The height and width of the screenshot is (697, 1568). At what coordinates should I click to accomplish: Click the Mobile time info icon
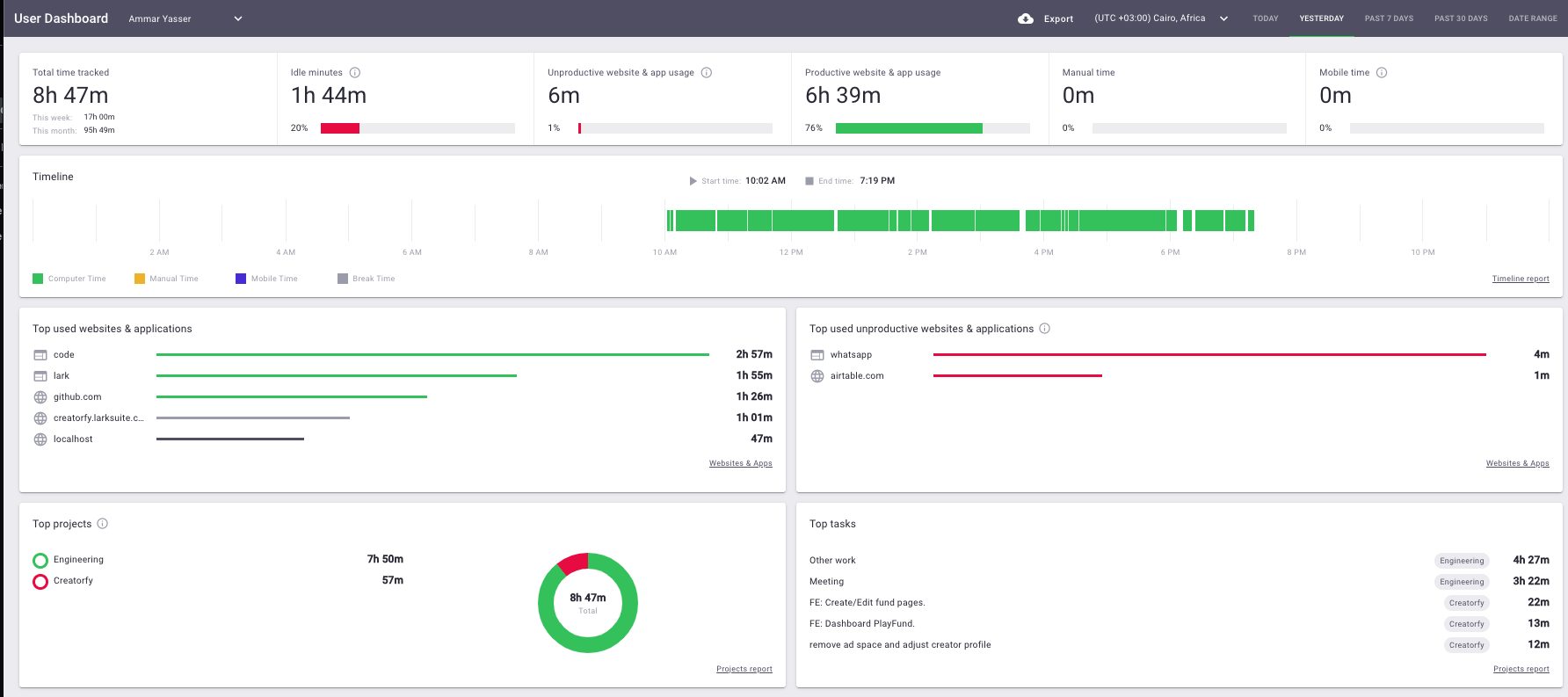click(1382, 73)
